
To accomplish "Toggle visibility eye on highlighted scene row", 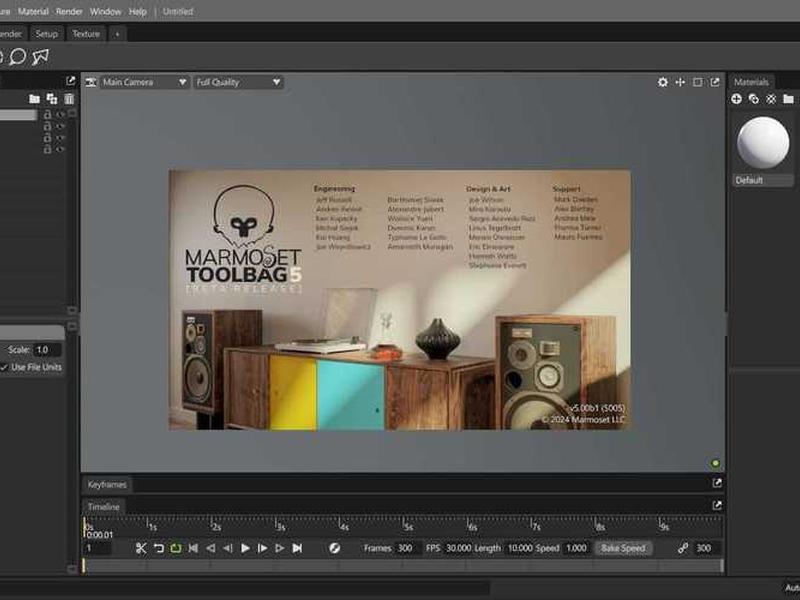I will point(61,114).
